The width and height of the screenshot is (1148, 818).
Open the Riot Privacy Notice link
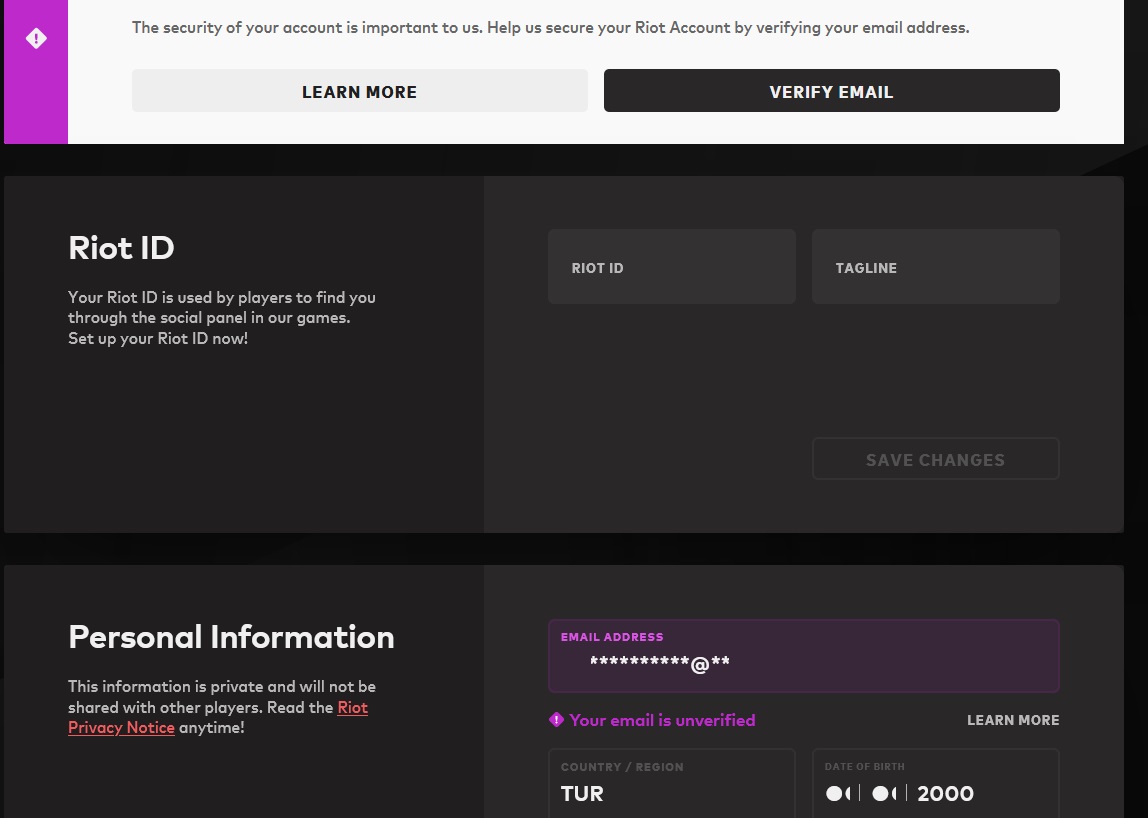coord(217,718)
